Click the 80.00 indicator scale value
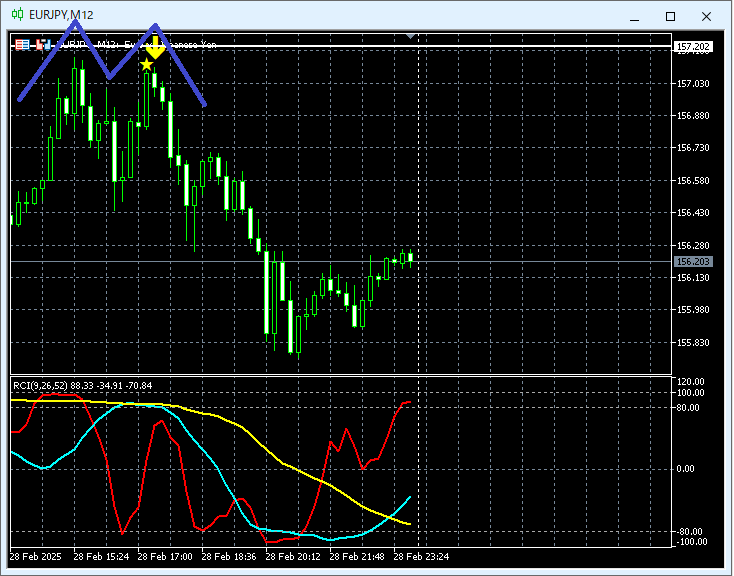This screenshot has height=576, width=734. coord(688,408)
